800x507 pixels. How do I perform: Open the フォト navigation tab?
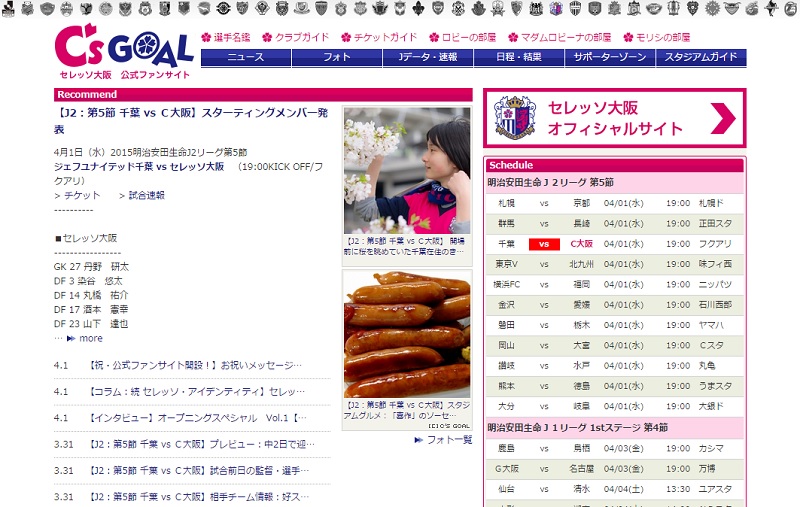coord(337,58)
